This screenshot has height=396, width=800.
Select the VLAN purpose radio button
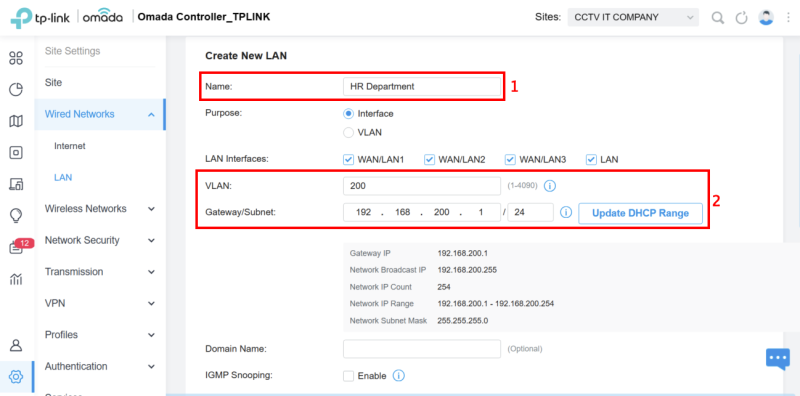coord(348,133)
